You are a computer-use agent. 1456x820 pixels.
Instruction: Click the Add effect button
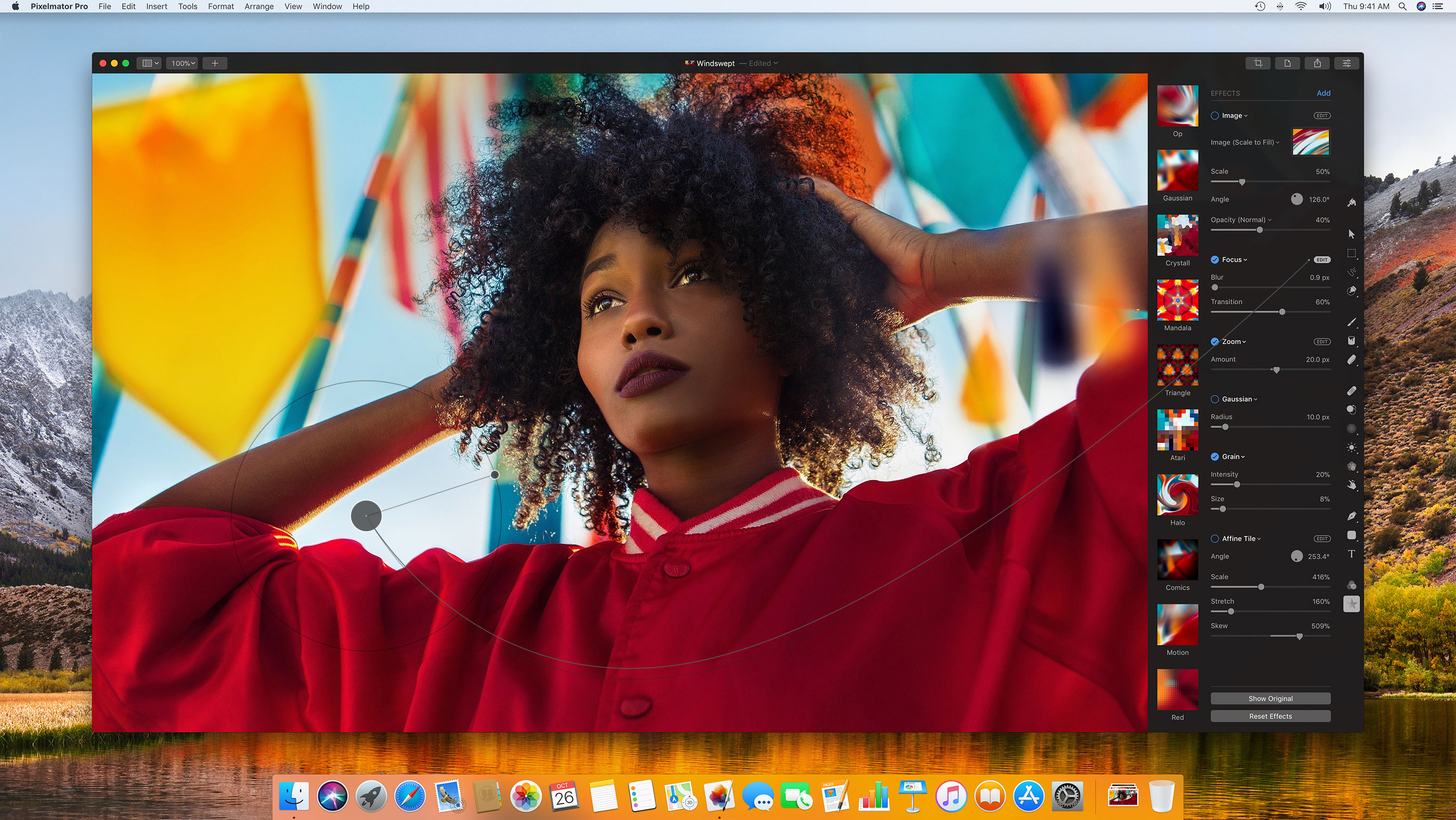click(1324, 93)
